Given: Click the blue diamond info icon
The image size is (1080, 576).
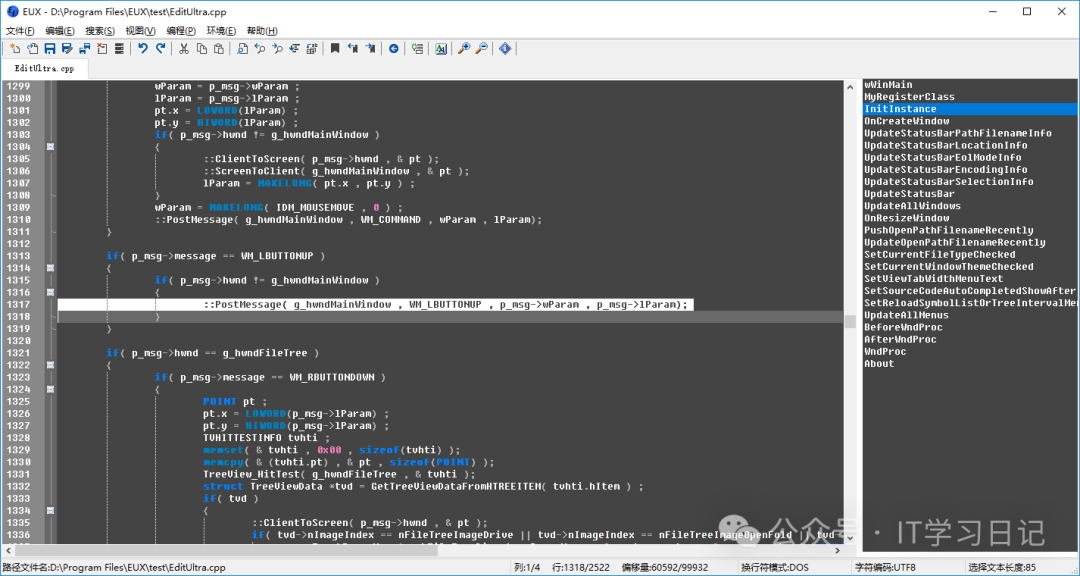Looking at the screenshot, I should [x=505, y=48].
